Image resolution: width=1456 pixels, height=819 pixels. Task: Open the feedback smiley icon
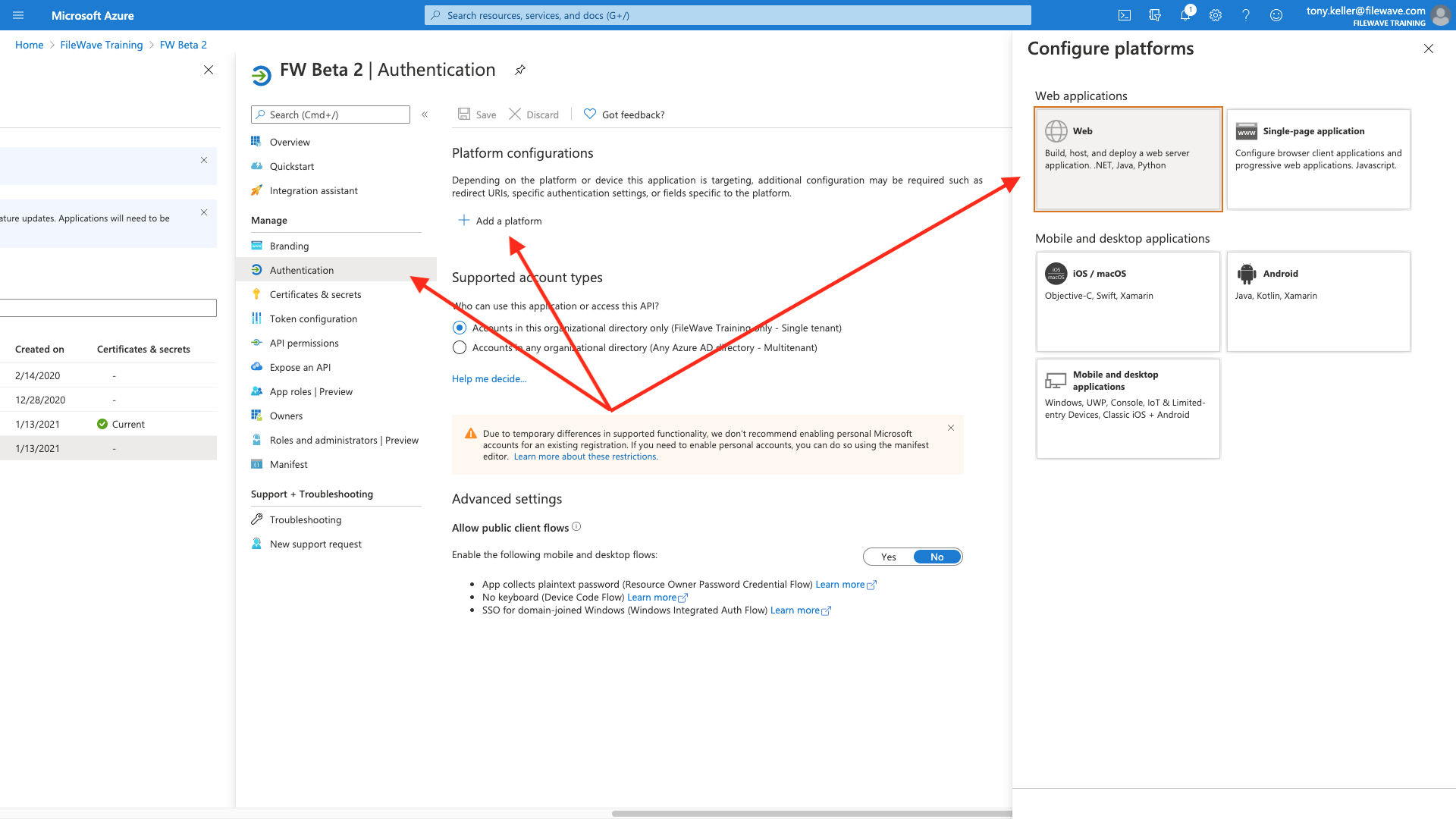(x=1276, y=15)
